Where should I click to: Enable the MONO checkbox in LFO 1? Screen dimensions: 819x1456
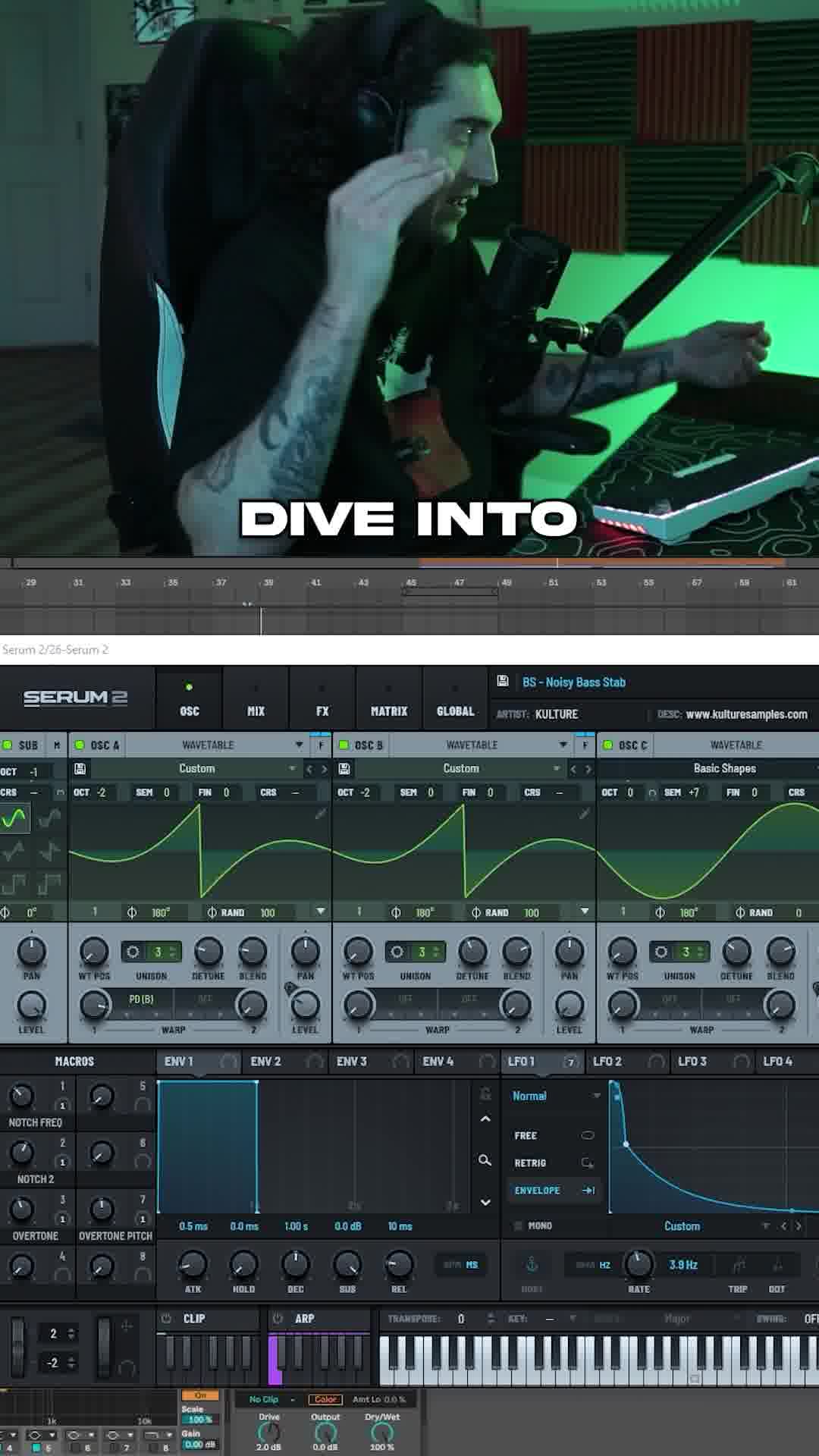(519, 1225)
